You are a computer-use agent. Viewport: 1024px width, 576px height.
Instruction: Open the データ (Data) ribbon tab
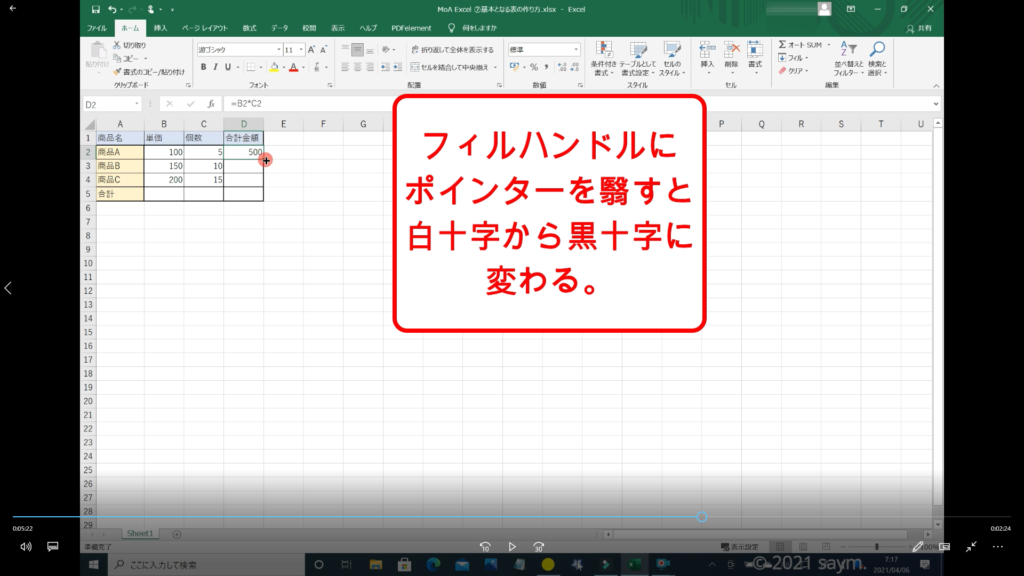click(x=279, y=28)
